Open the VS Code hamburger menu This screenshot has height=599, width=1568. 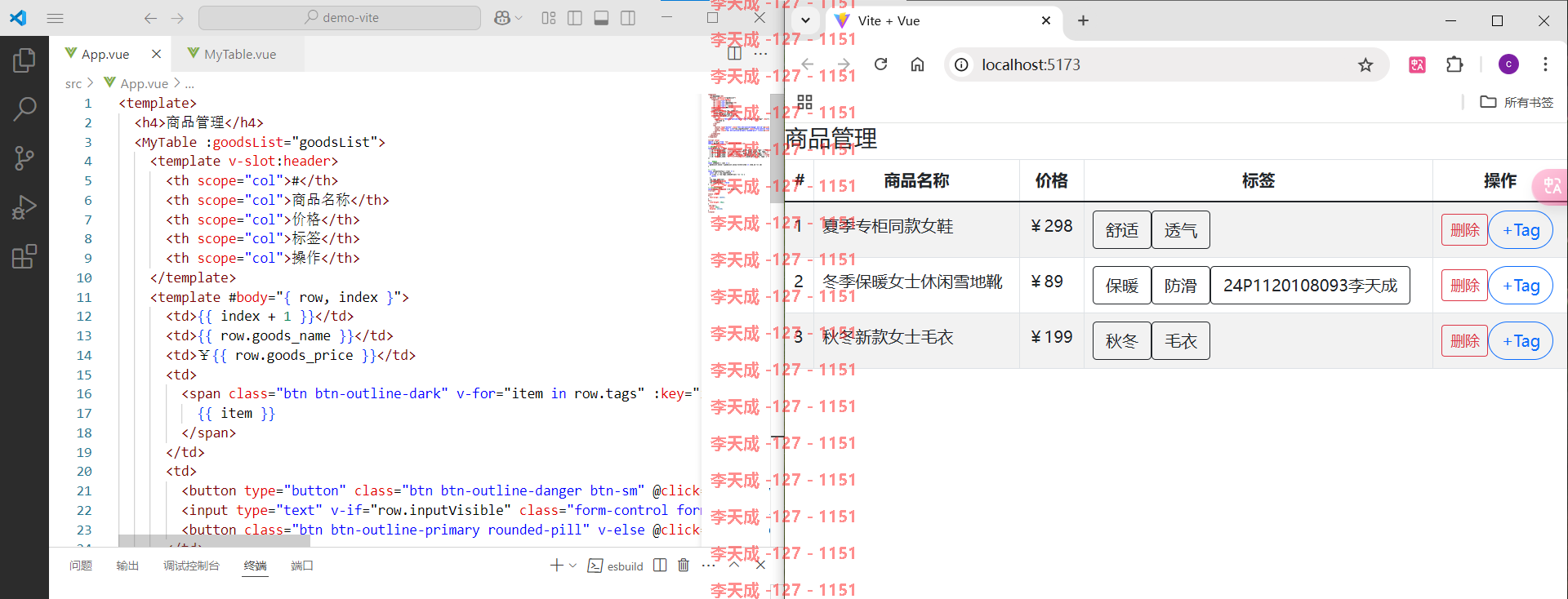click(56, 18)
